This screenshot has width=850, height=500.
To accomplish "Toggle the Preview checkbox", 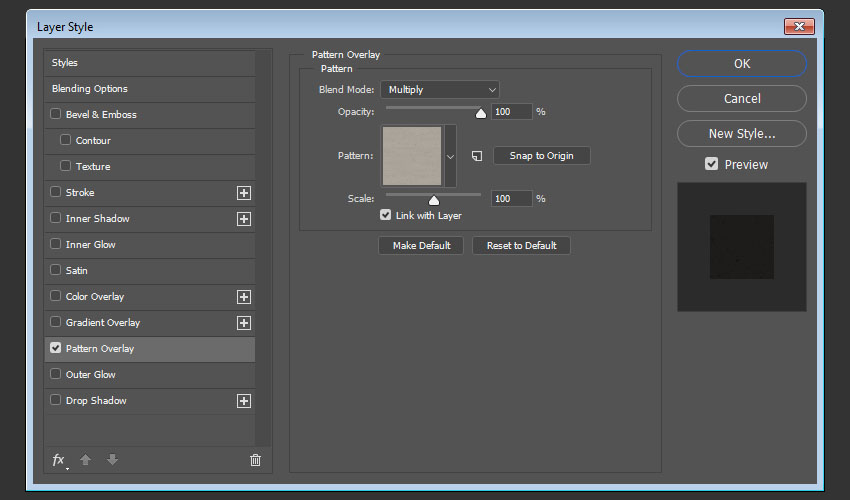I will (x=711, y=164).
